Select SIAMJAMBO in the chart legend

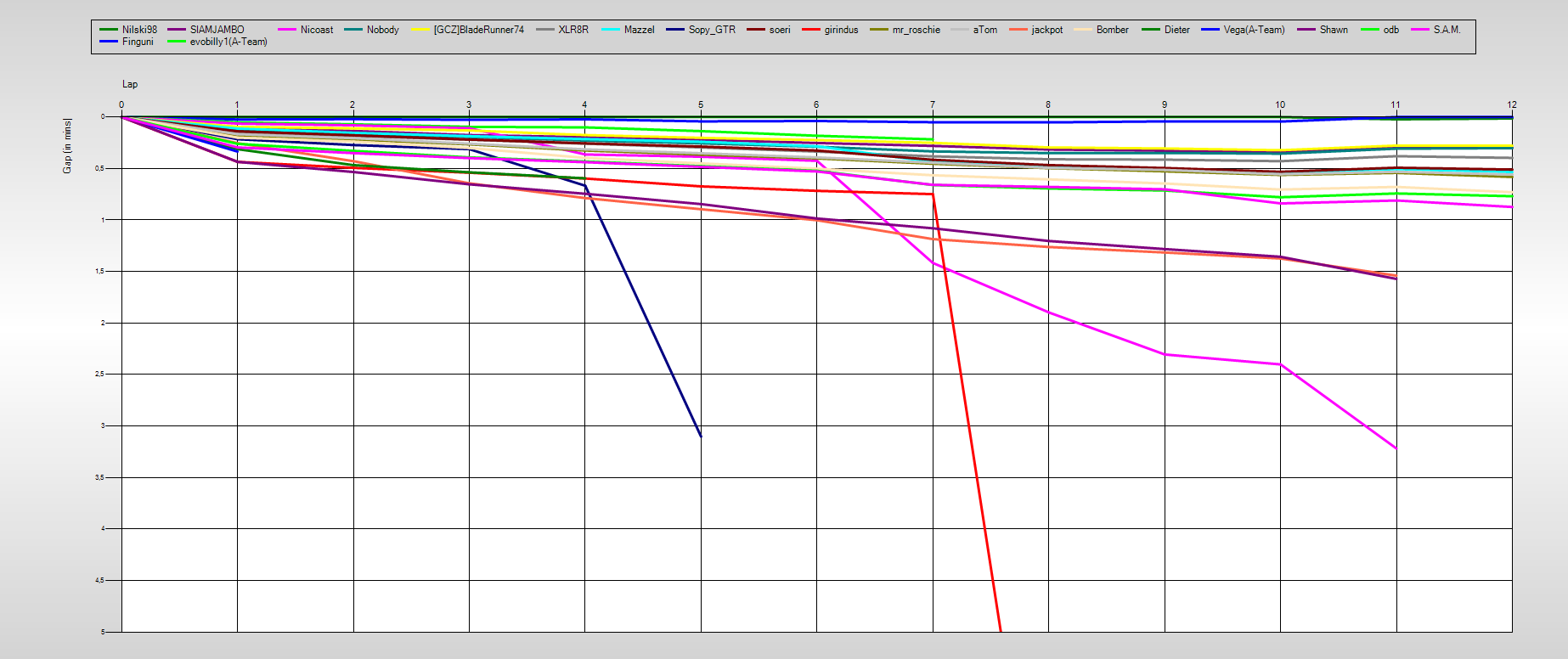click(x=217, y=30)
